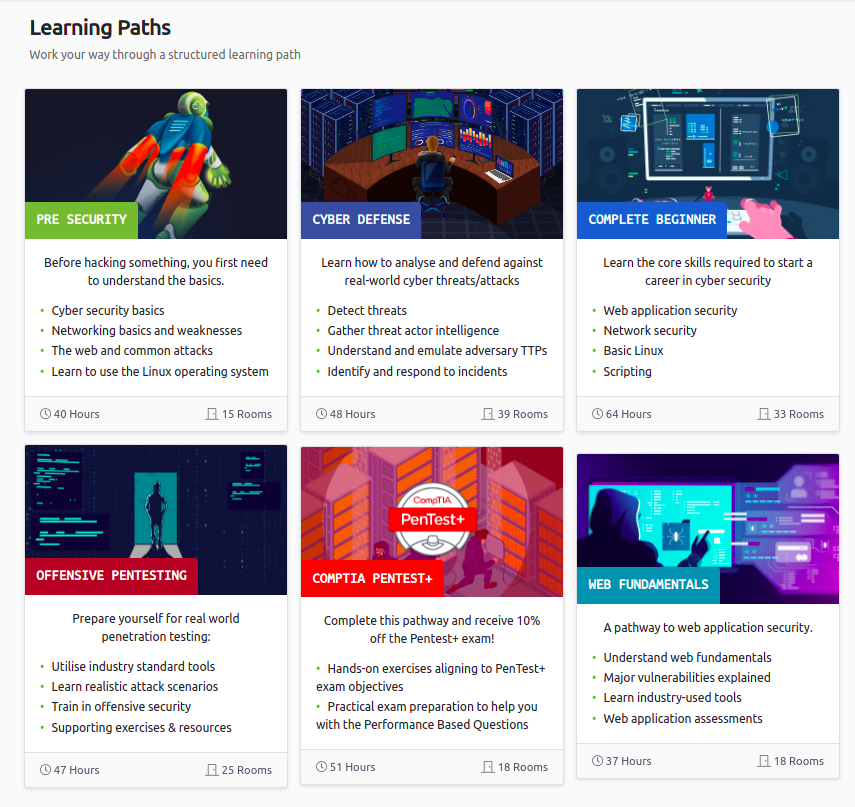Open the Cyber Defense path thumbnail
The image size is (855, 807).
click(x=432, y=164)
